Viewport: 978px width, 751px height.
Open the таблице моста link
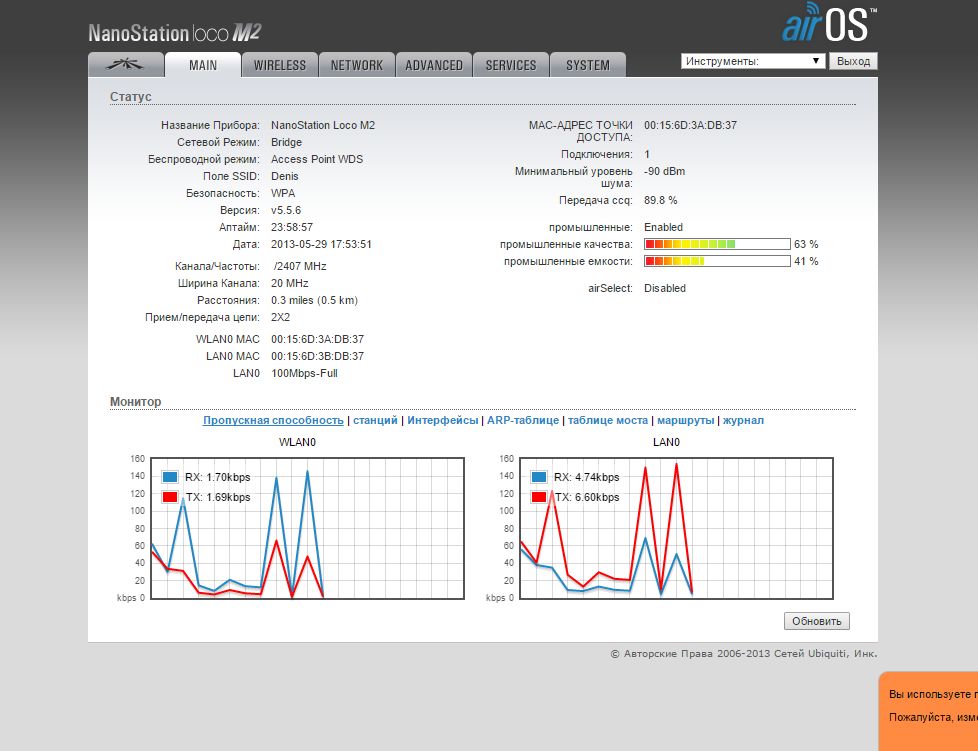coord(608,420)
